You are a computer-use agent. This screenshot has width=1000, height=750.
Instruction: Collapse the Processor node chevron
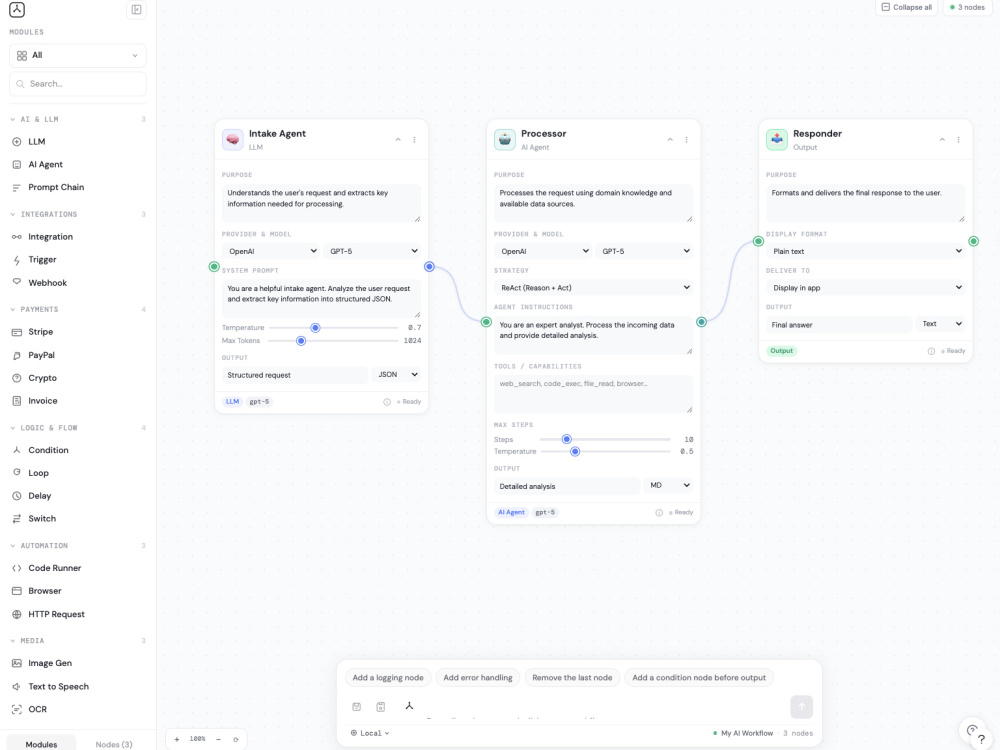pyautogui.click(x=670, y=140)
